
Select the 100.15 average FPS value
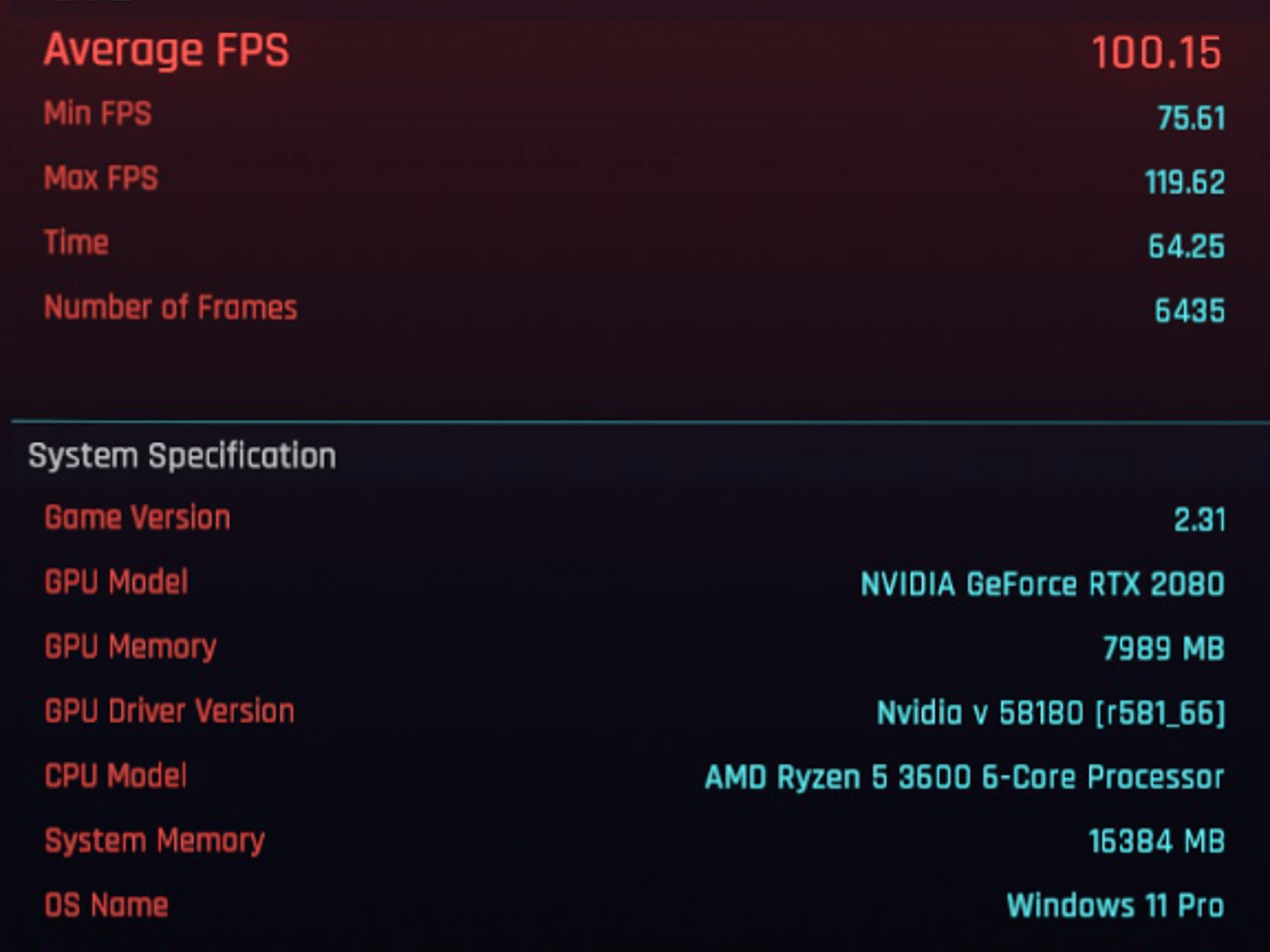tap(1157, 53)
